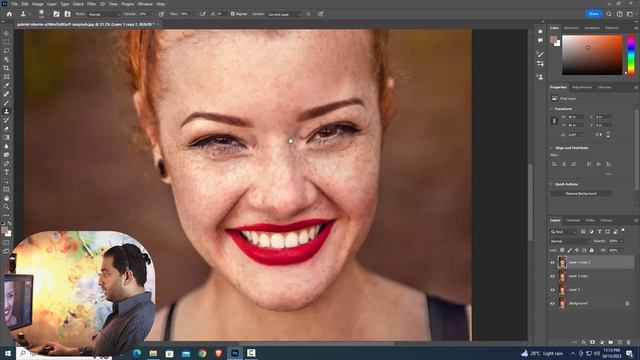Add a layer mask
The height and width of the screenshot is (360, 640).
pos(592,342)
